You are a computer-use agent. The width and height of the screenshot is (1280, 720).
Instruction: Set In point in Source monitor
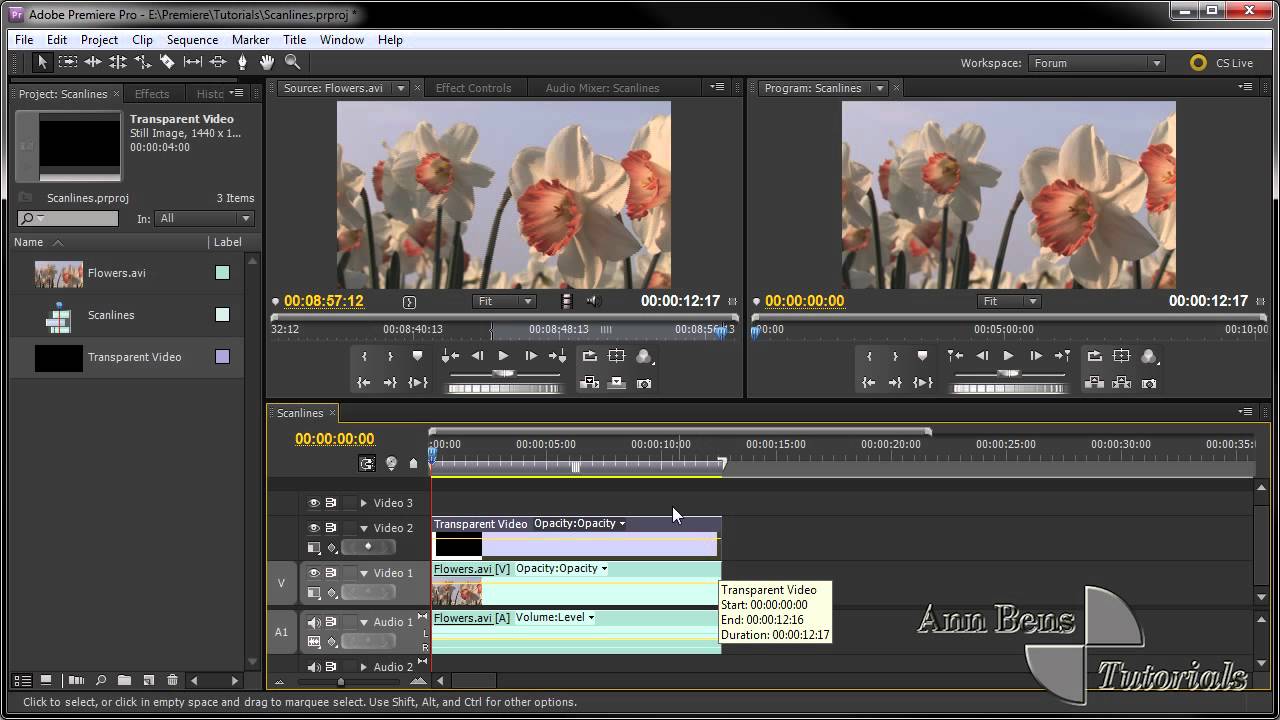click(x=364, y=356)
